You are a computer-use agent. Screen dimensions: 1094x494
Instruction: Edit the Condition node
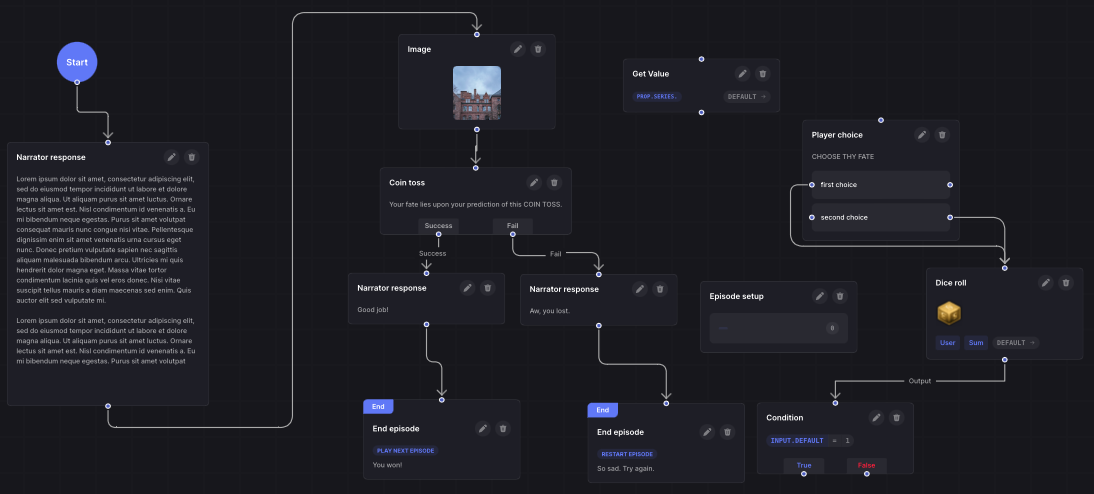[x=876, y=418]
